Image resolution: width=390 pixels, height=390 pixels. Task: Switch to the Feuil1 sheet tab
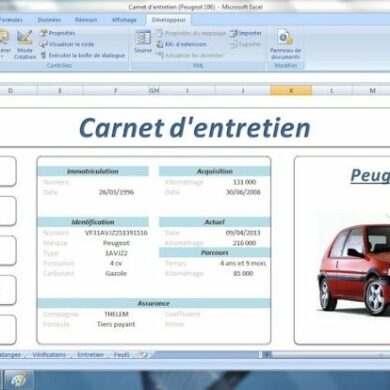click(122, 355)
